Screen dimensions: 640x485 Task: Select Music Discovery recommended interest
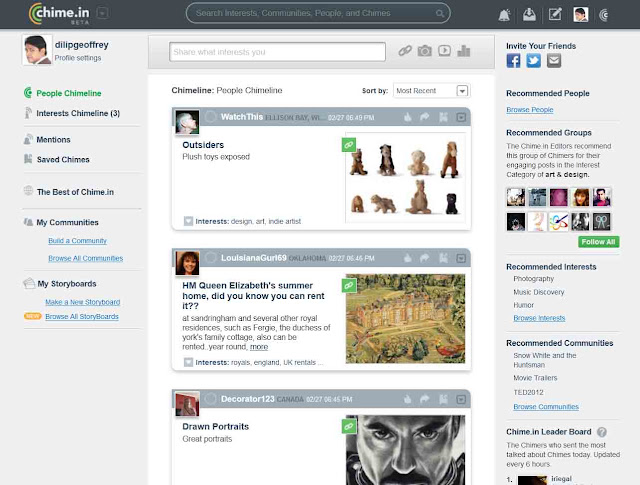click(x=539, y=292)
